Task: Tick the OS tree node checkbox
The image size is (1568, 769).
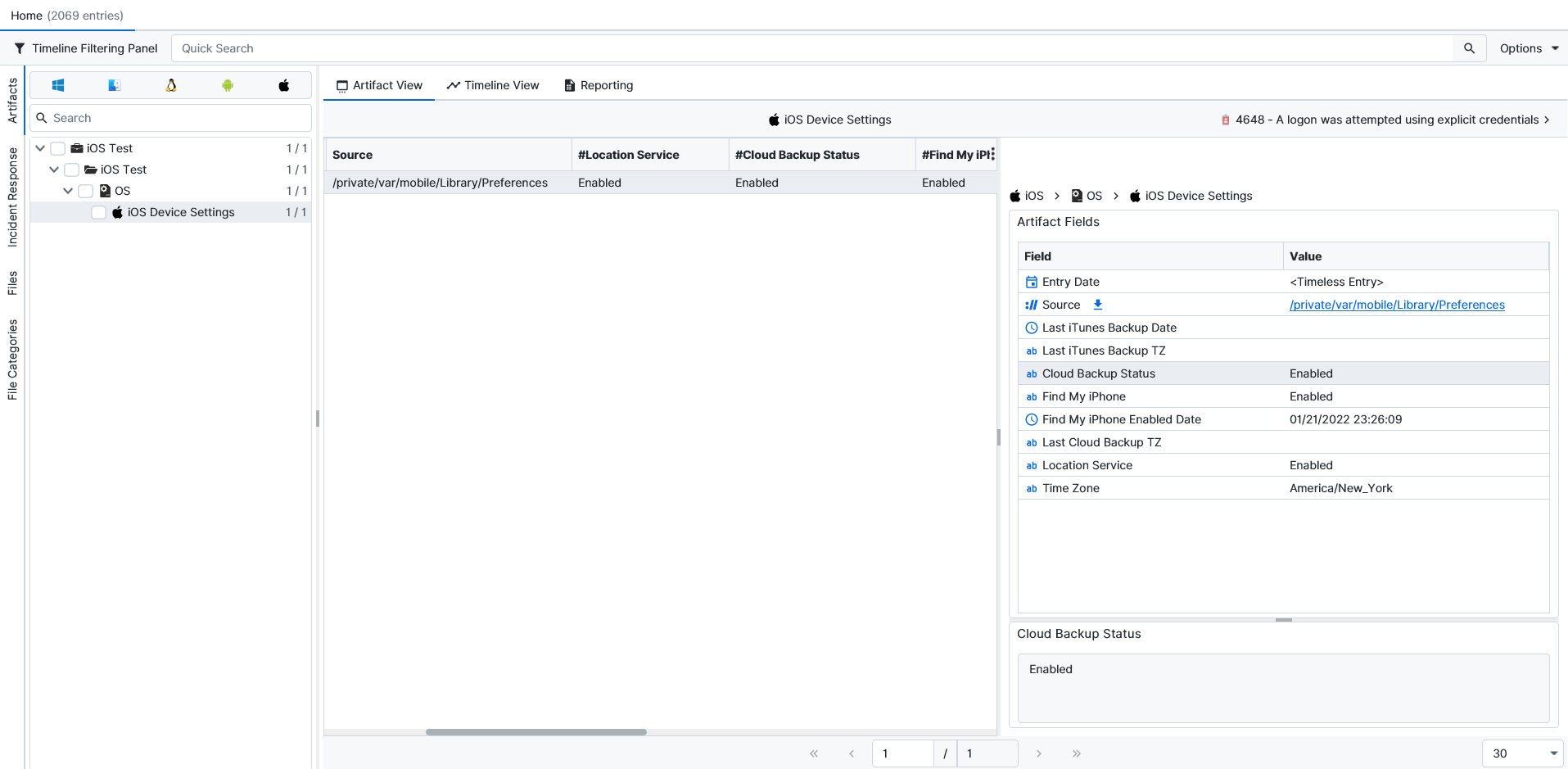Action: (x=86, y=191)
